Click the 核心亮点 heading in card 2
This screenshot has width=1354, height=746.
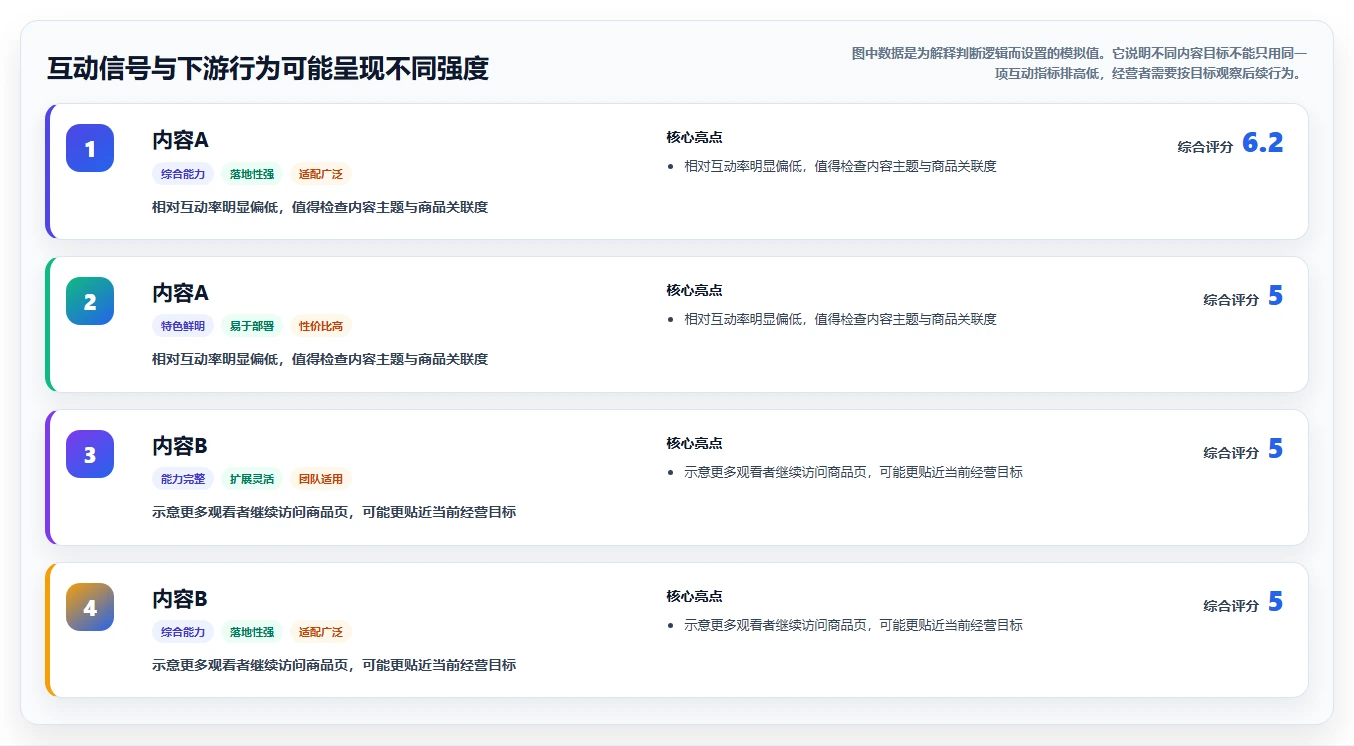tap(694, 290)
